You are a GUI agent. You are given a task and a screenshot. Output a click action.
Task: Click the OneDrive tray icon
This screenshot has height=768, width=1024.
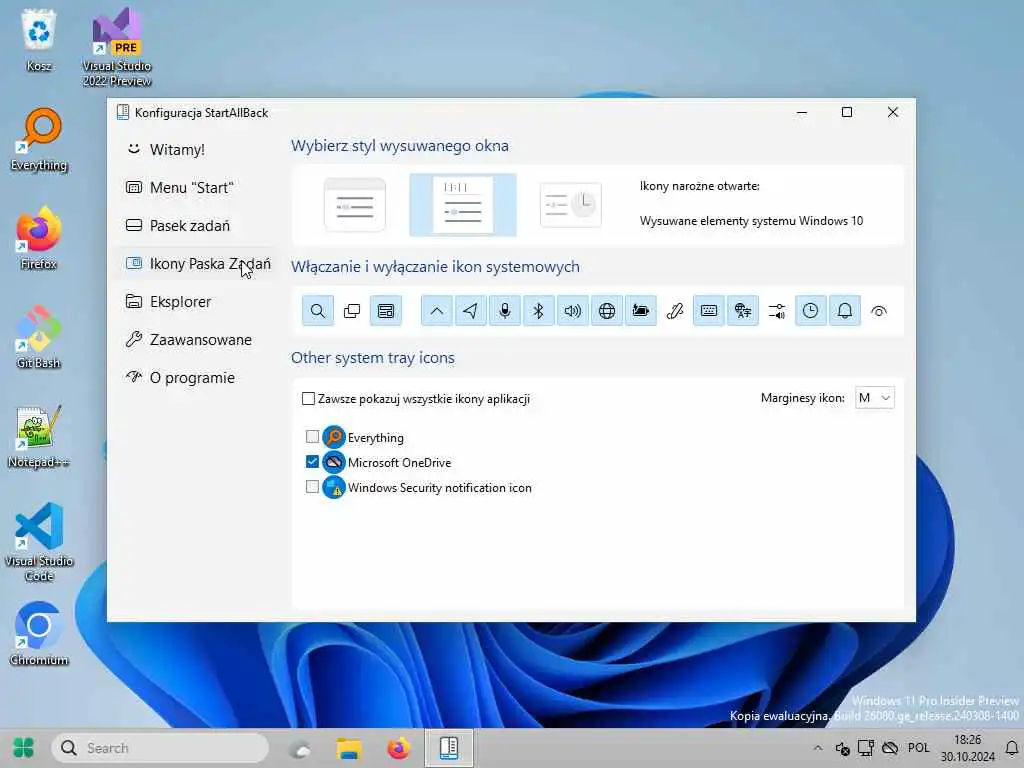(x=890, y=748)
